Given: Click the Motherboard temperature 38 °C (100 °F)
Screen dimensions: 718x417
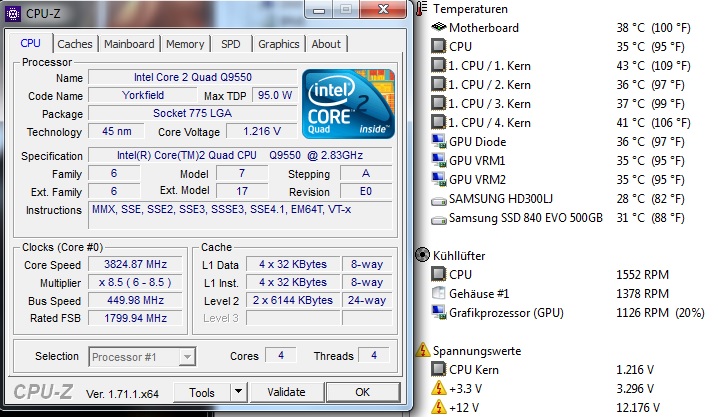Looking at the screenshot, I should (x=653, y=27).
